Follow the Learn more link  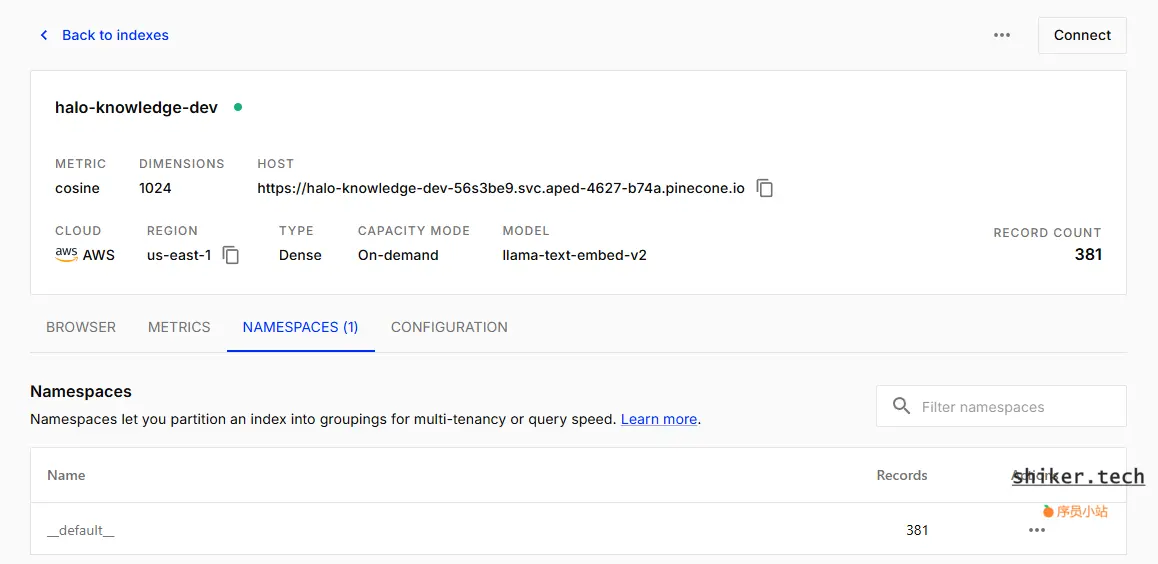pyautogui.click(x=659, y=419)
